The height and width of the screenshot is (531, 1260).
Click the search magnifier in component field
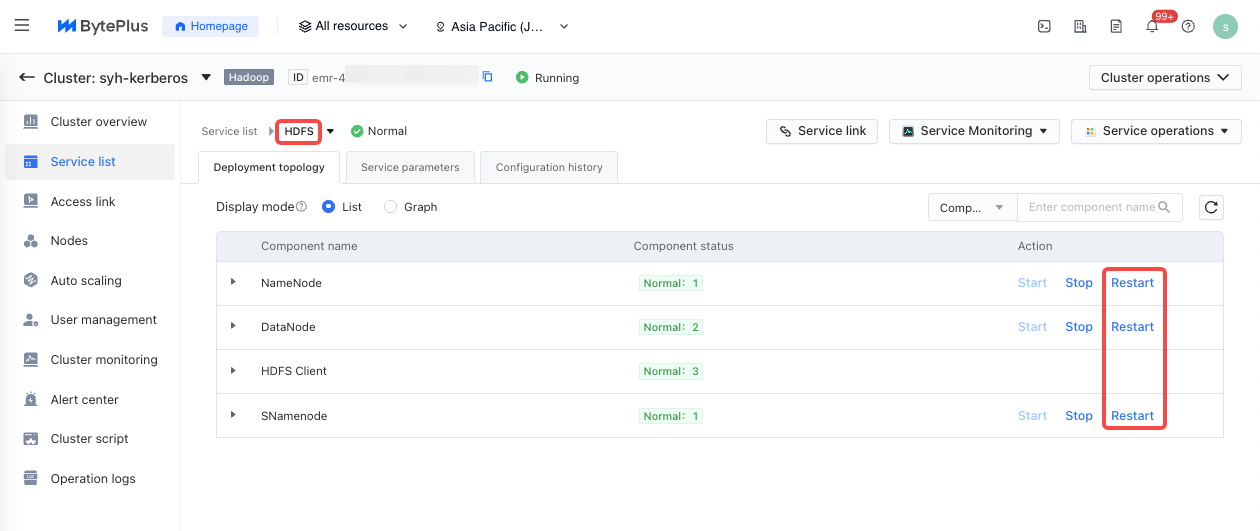click(1164, 207)
